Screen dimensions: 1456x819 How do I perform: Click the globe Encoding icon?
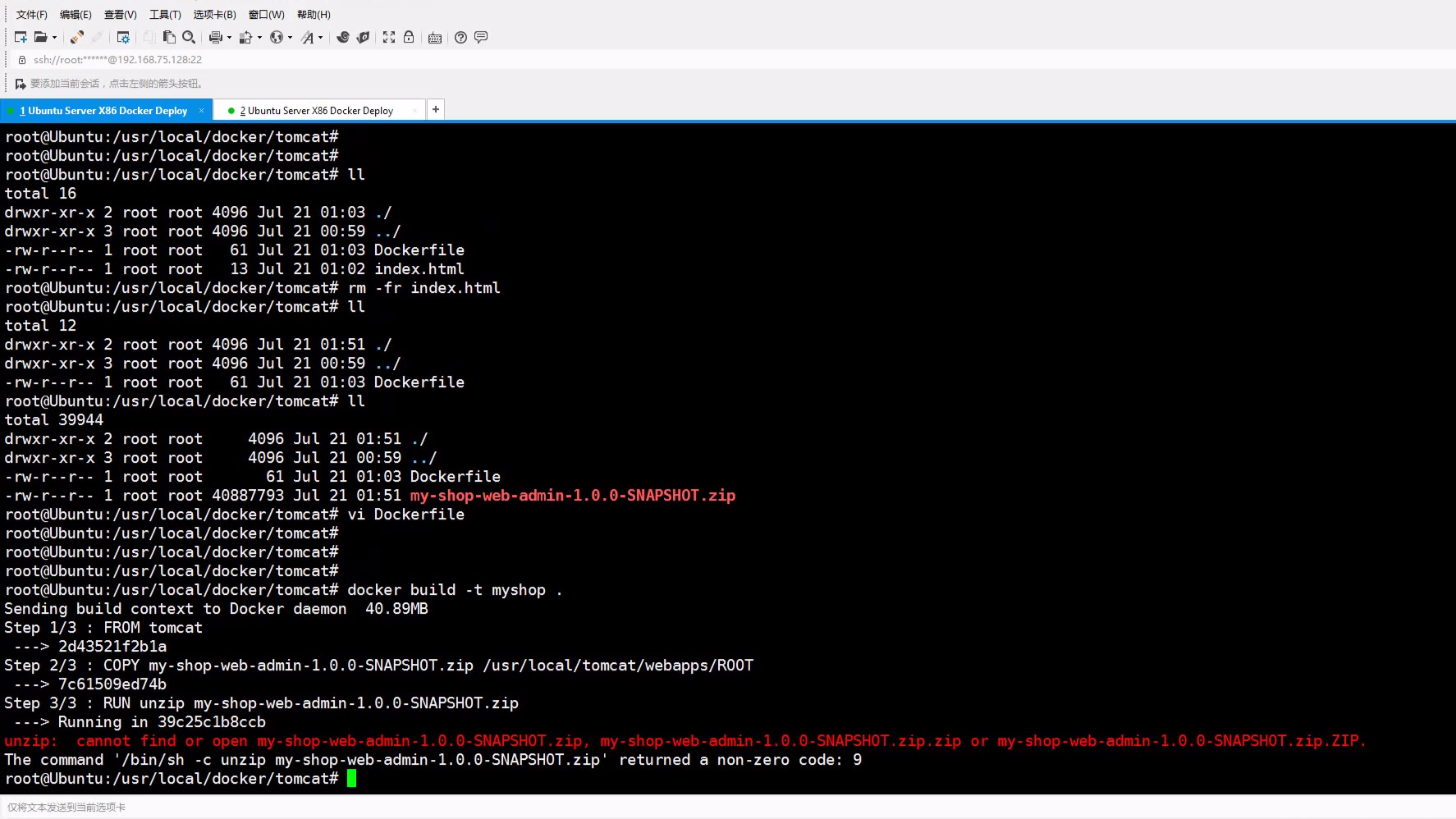click(x=277, y=37)
